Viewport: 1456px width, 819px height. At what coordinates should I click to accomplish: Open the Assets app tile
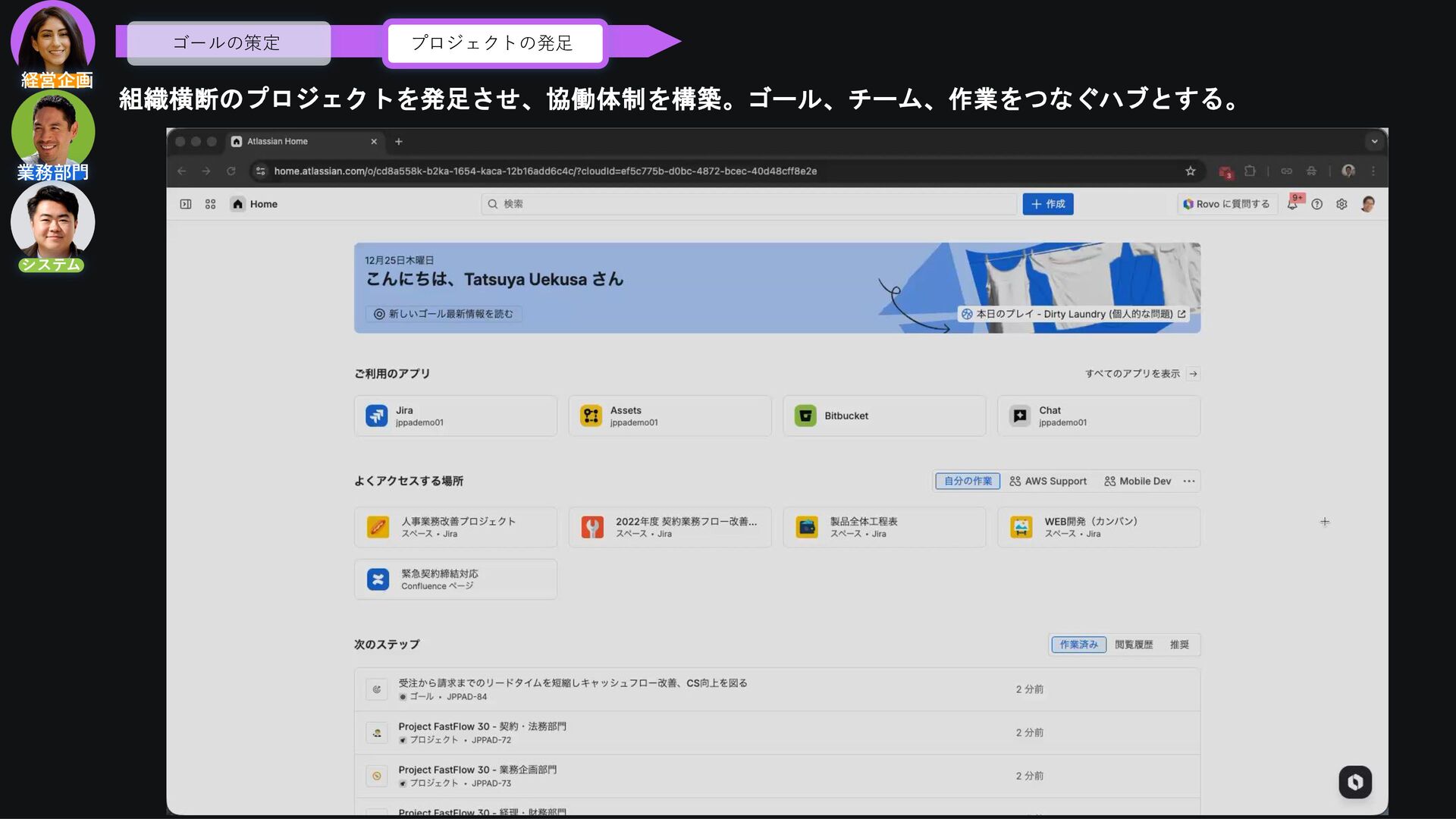pos(670,416)
